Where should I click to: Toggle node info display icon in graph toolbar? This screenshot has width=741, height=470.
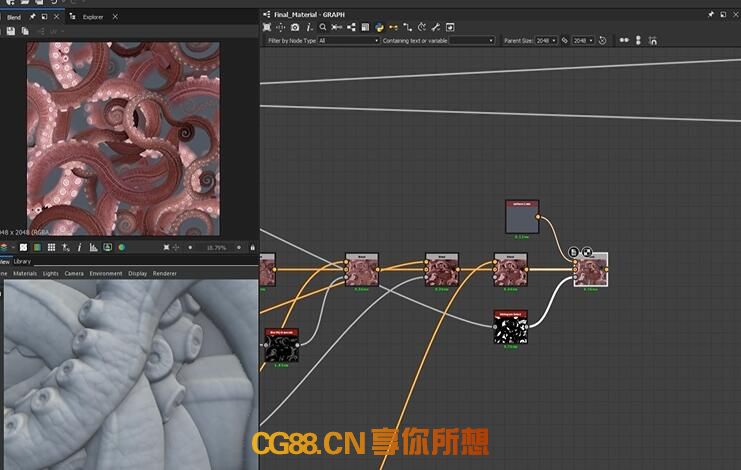click(309, 27)
